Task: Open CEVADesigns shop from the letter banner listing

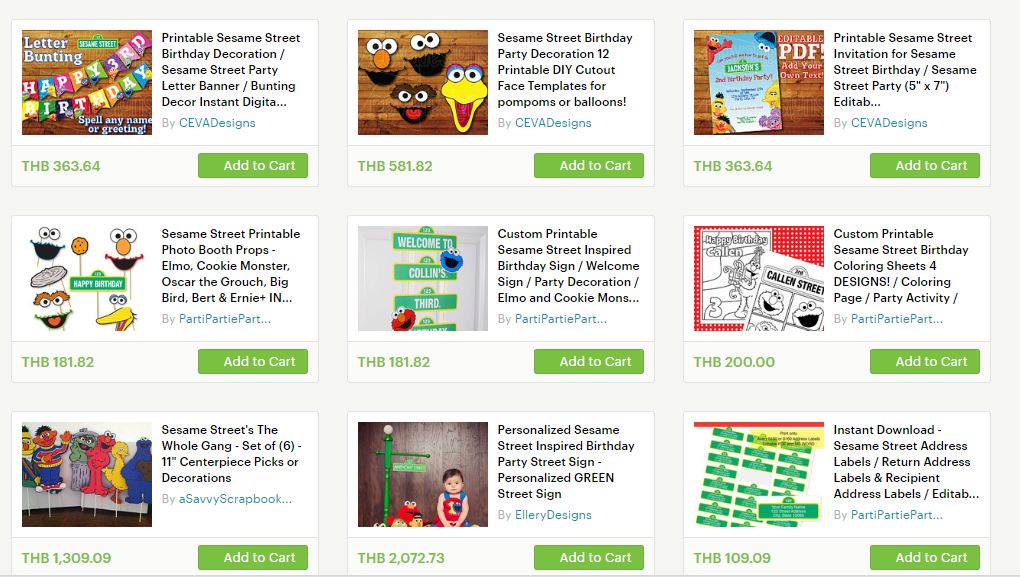Action: coord(217,123)
